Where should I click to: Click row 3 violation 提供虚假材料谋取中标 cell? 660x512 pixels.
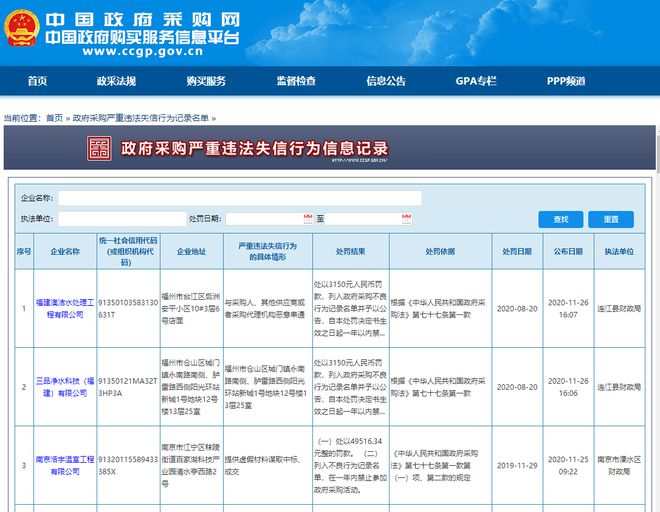click(x=268, y=465)
